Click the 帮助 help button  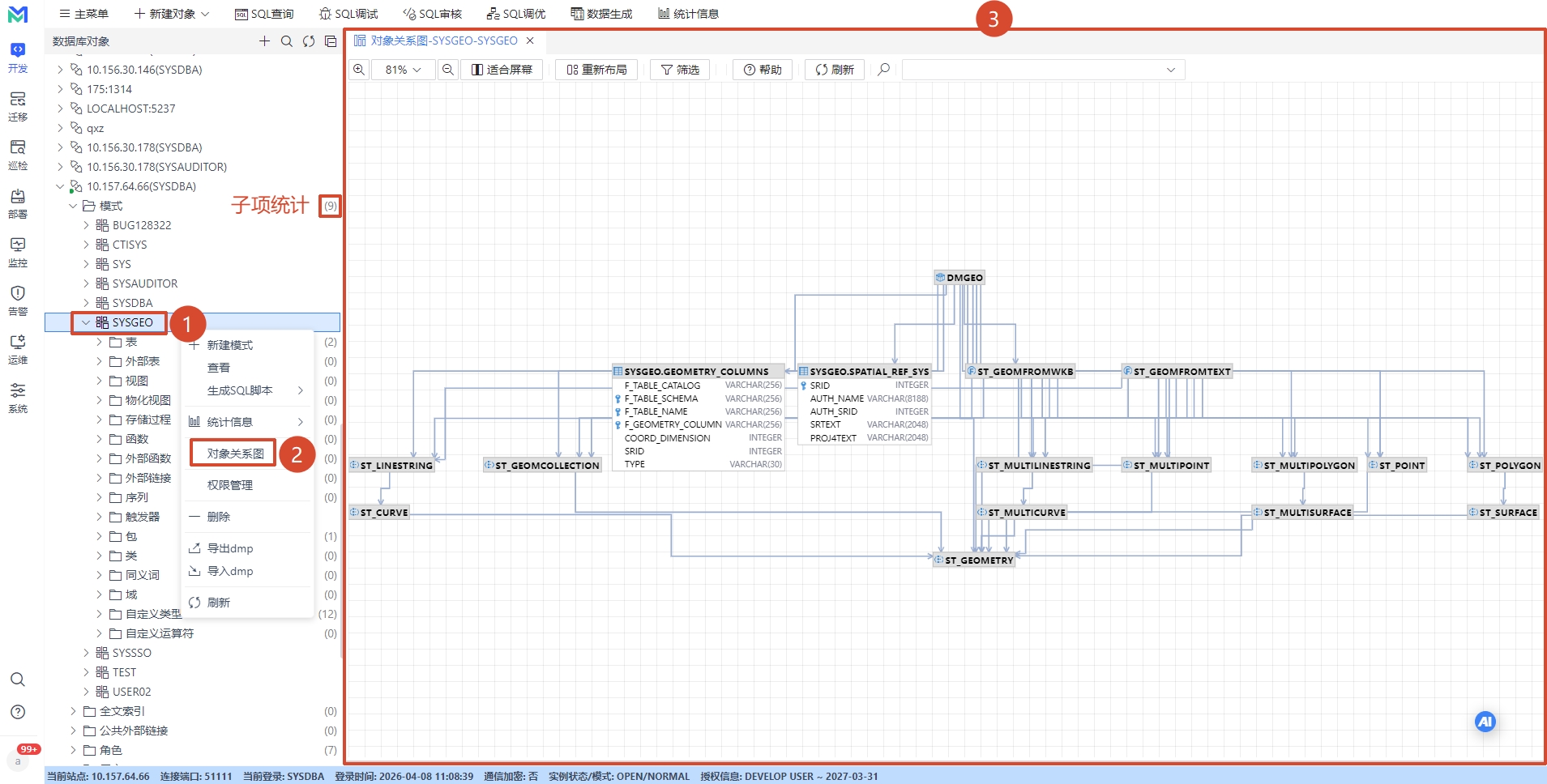click(763, 70)
